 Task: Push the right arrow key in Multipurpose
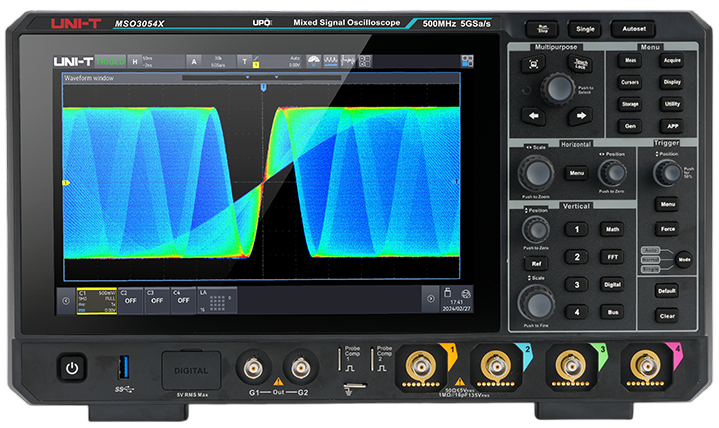coord(581,116)
